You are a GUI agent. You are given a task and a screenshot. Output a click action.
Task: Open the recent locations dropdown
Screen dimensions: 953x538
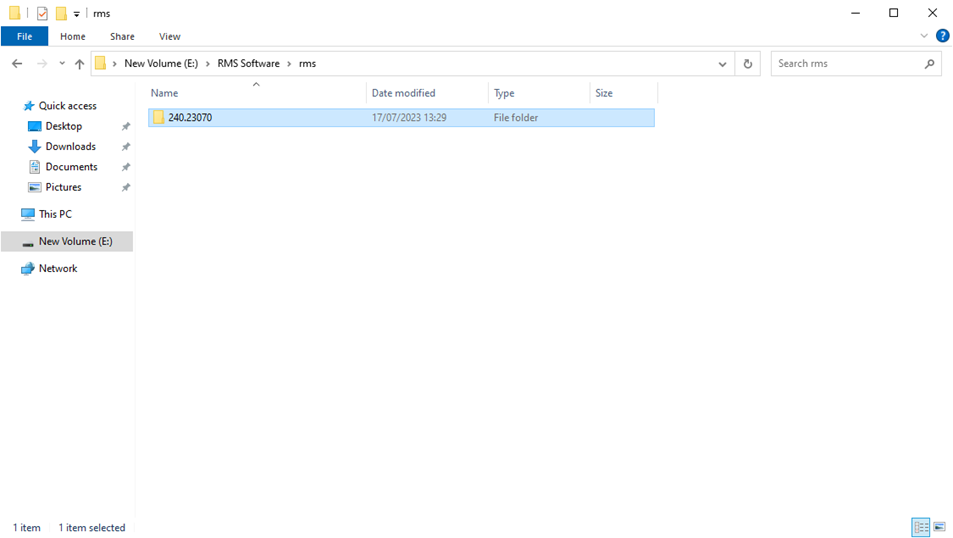62,63
